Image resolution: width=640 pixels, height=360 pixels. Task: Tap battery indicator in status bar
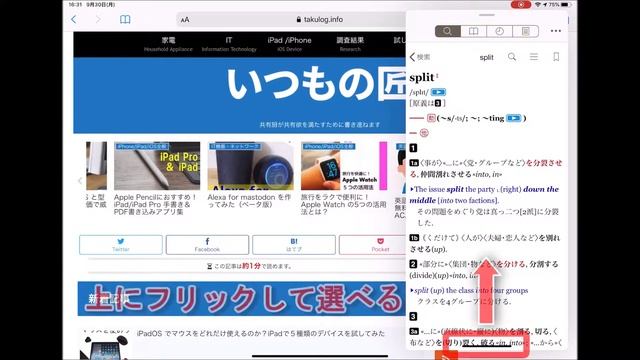pyautogui.click(x=565, y=4)
